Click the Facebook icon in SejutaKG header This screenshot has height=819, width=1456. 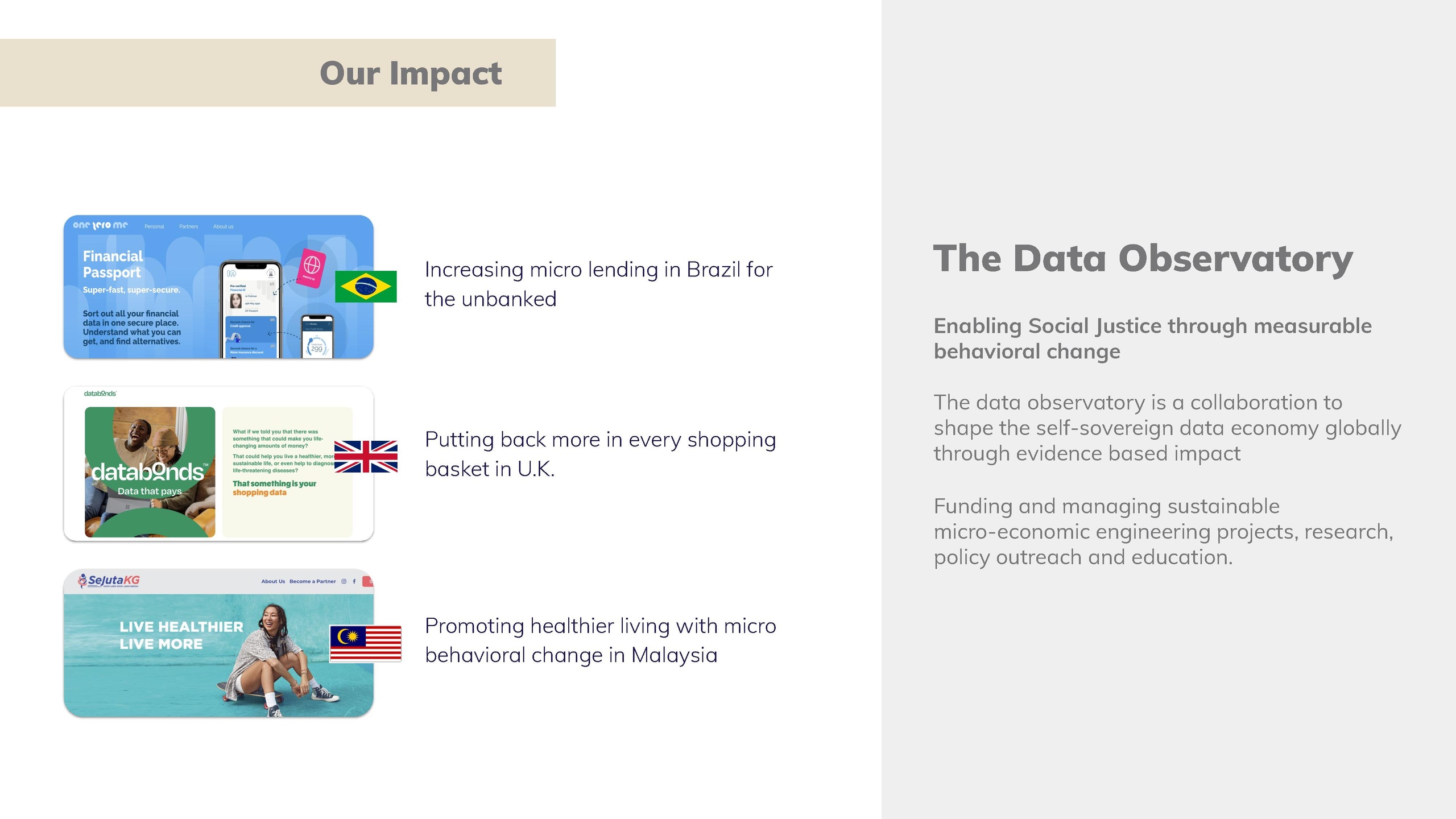(354, 581)
